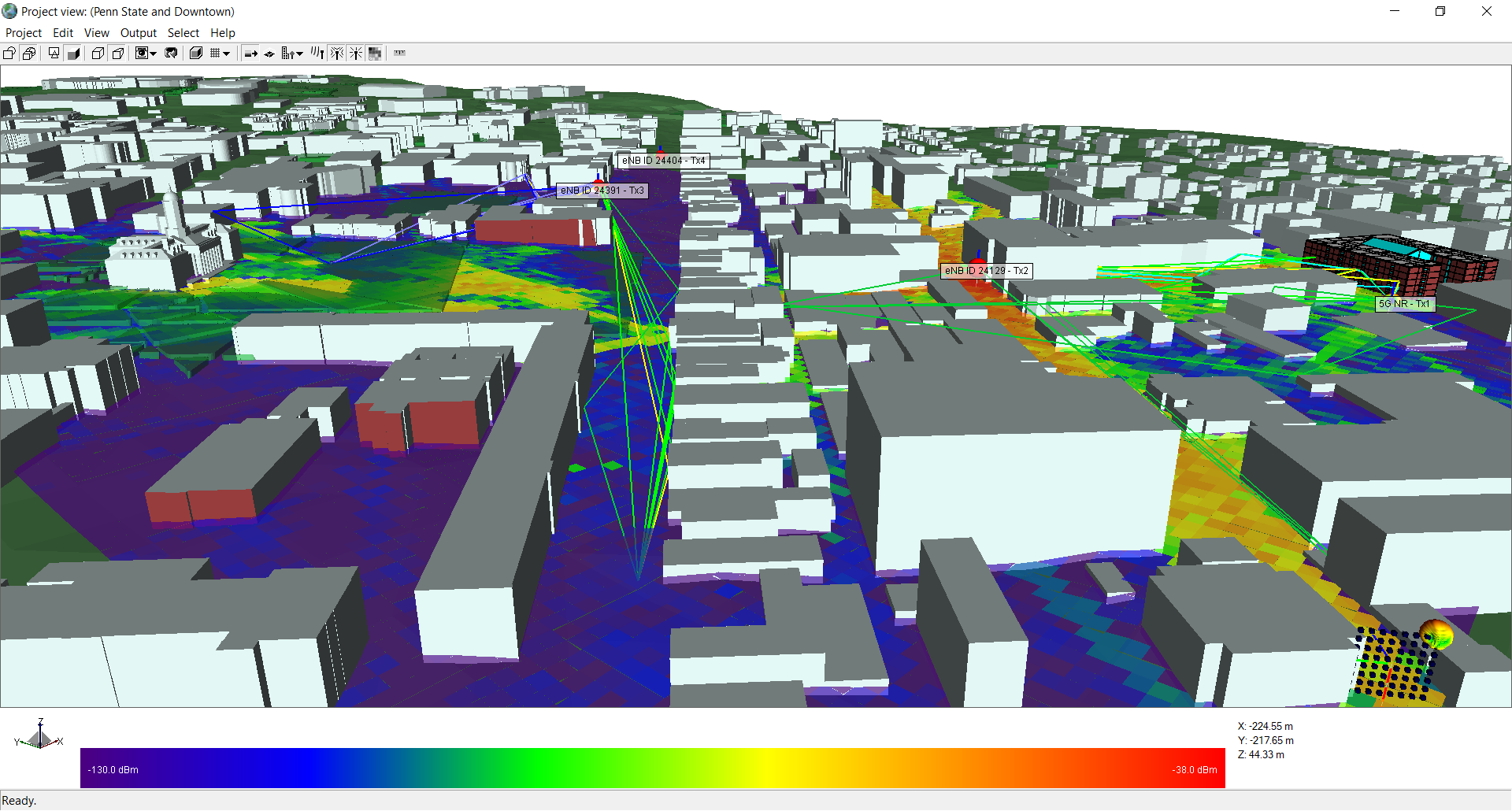Viewport: 1512px width, 811px height.
Task: Click the globe application icon in title bar
Action: click(x=9, y=11)
